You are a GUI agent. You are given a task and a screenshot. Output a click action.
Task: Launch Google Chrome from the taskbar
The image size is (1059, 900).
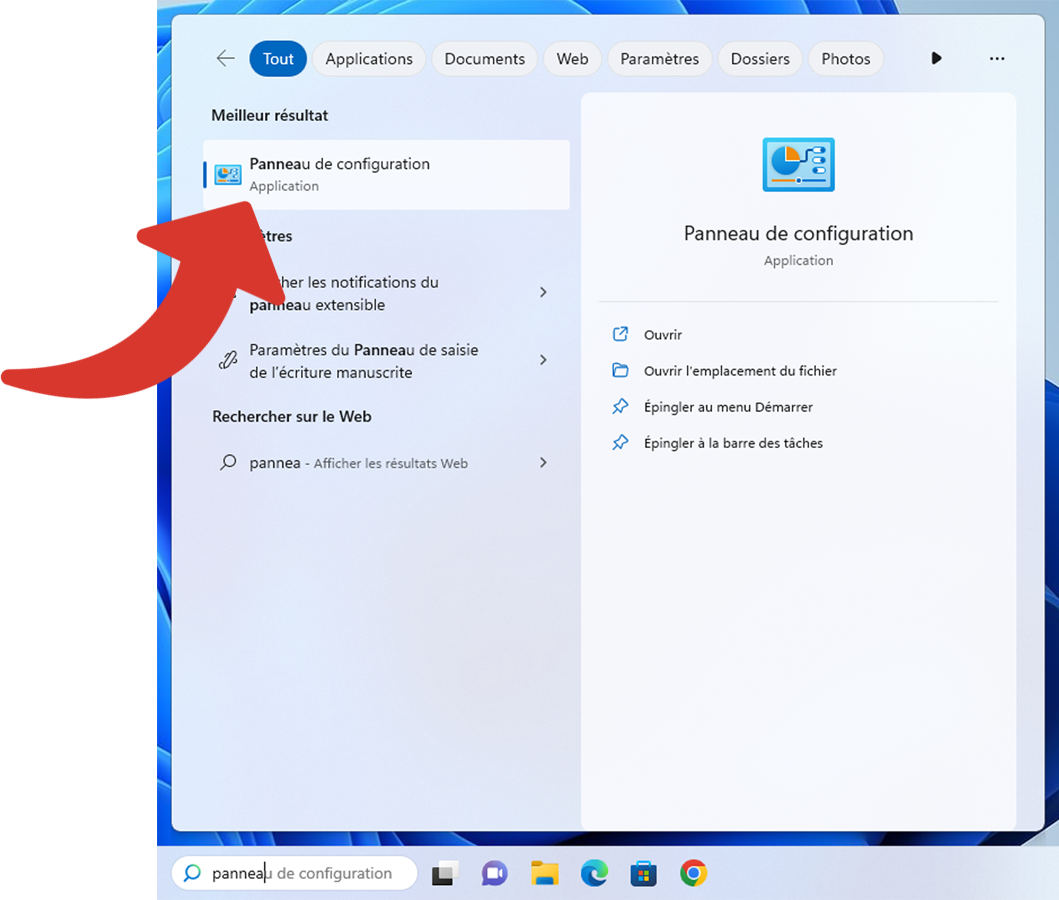[693, 873]
